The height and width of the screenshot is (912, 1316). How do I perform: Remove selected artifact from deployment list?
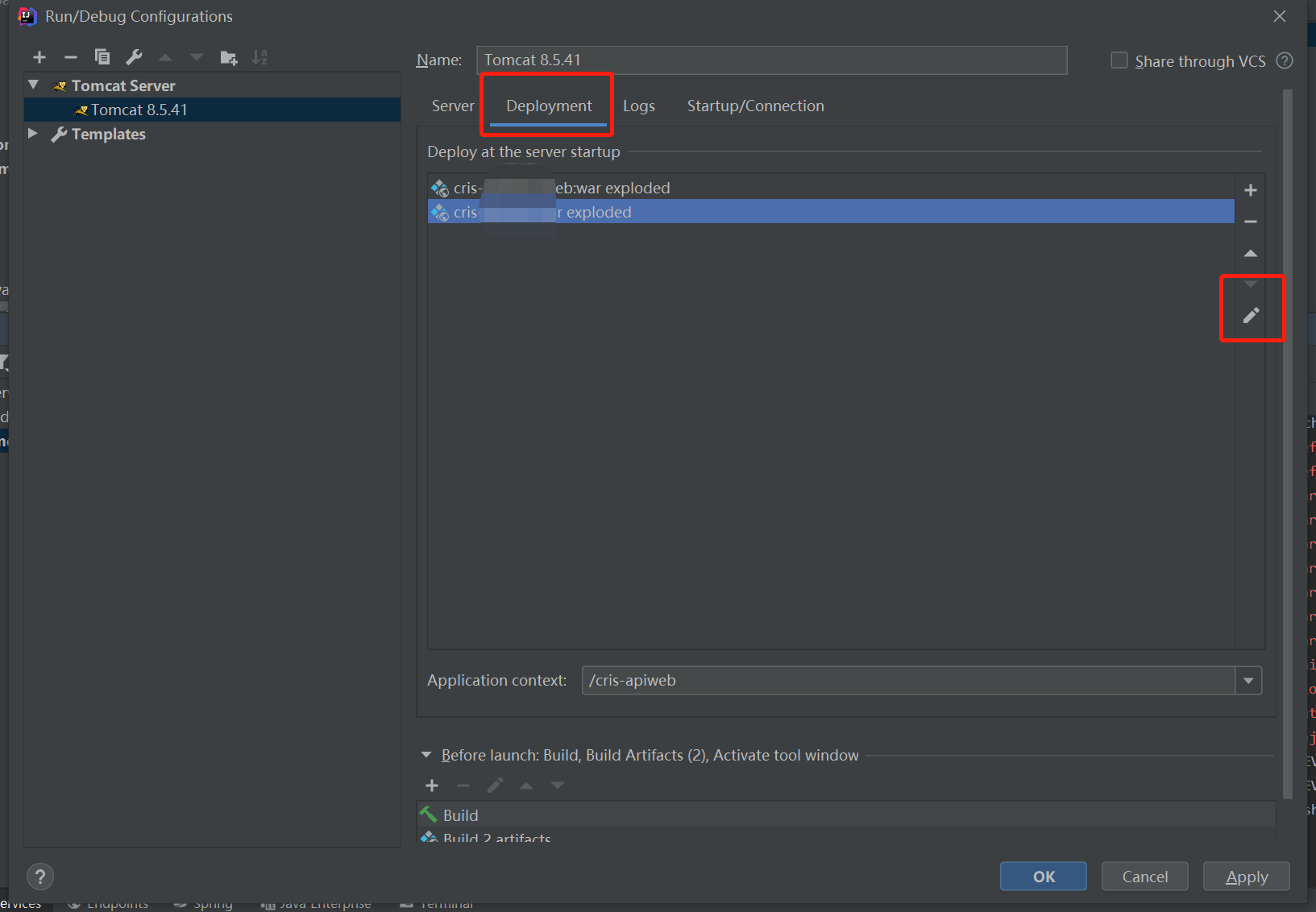[1251, 222]
